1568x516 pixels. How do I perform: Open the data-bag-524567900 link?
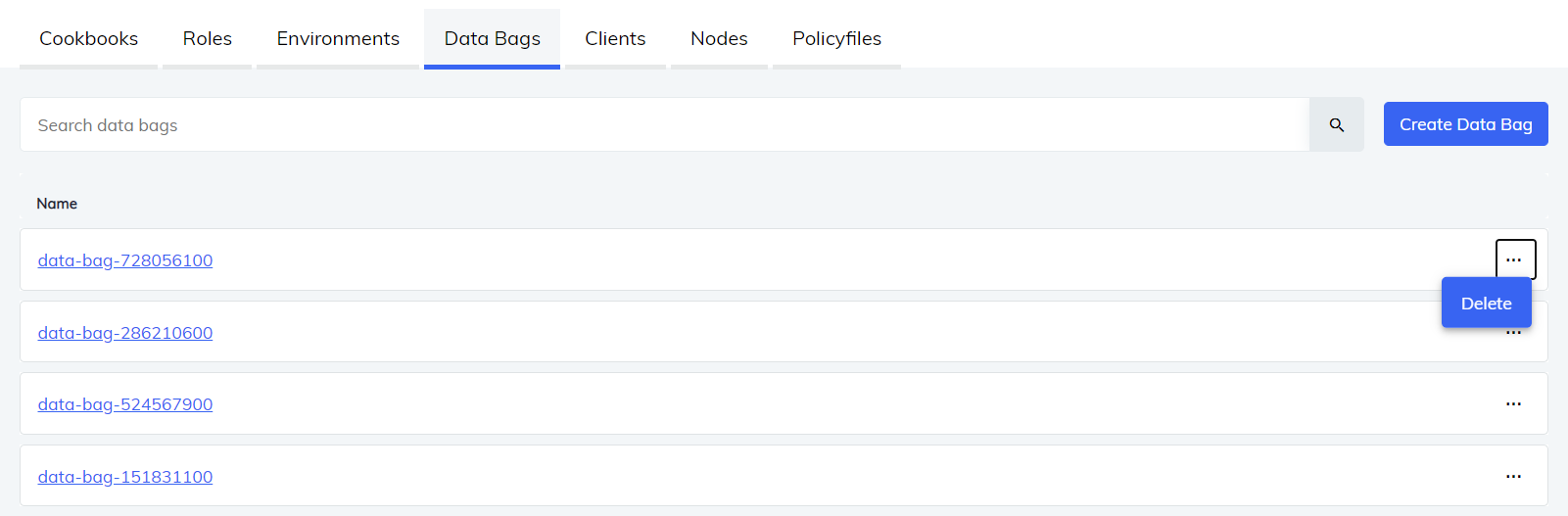click(125, 404)
